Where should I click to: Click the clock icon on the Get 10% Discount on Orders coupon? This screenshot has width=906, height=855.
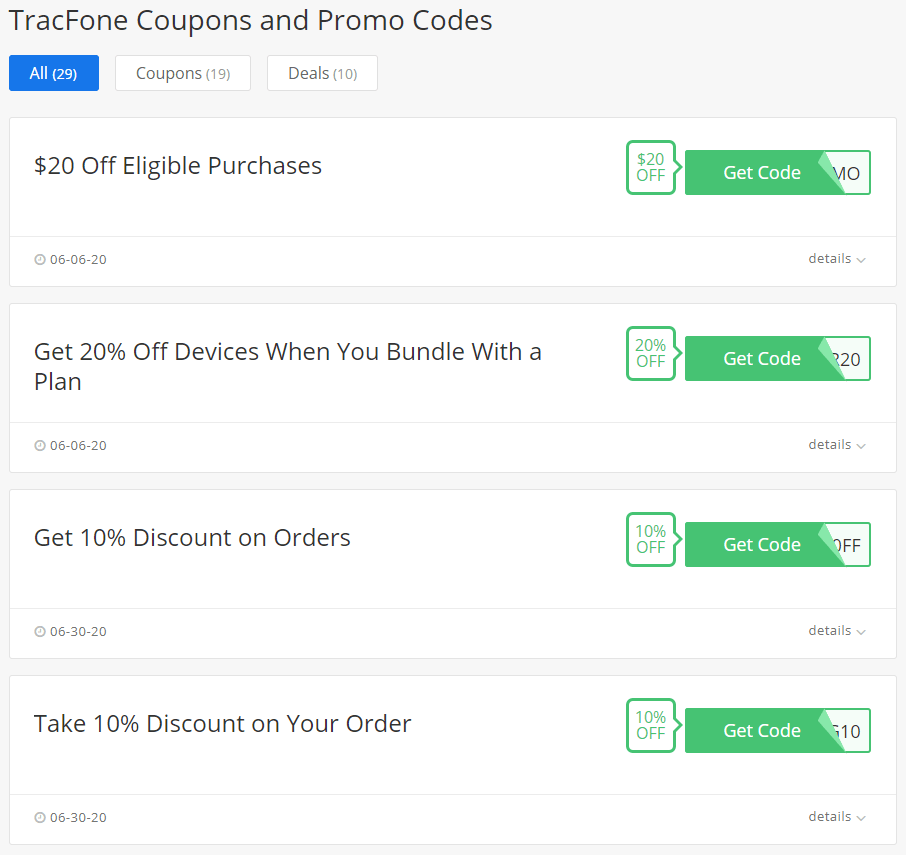(x=40, y=631)
